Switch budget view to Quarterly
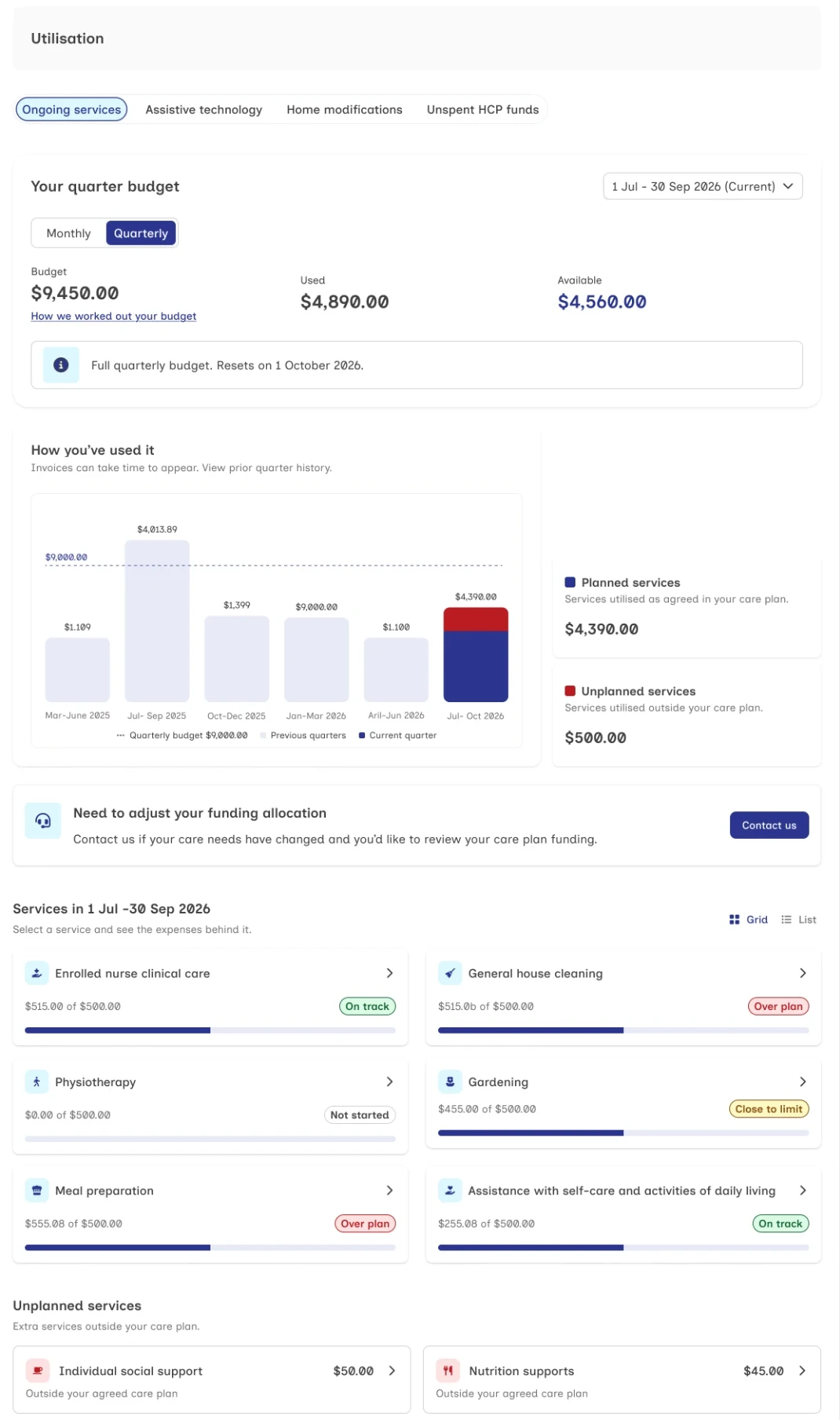This screenshot has width=840, height=1420. (x=141, y=233)
